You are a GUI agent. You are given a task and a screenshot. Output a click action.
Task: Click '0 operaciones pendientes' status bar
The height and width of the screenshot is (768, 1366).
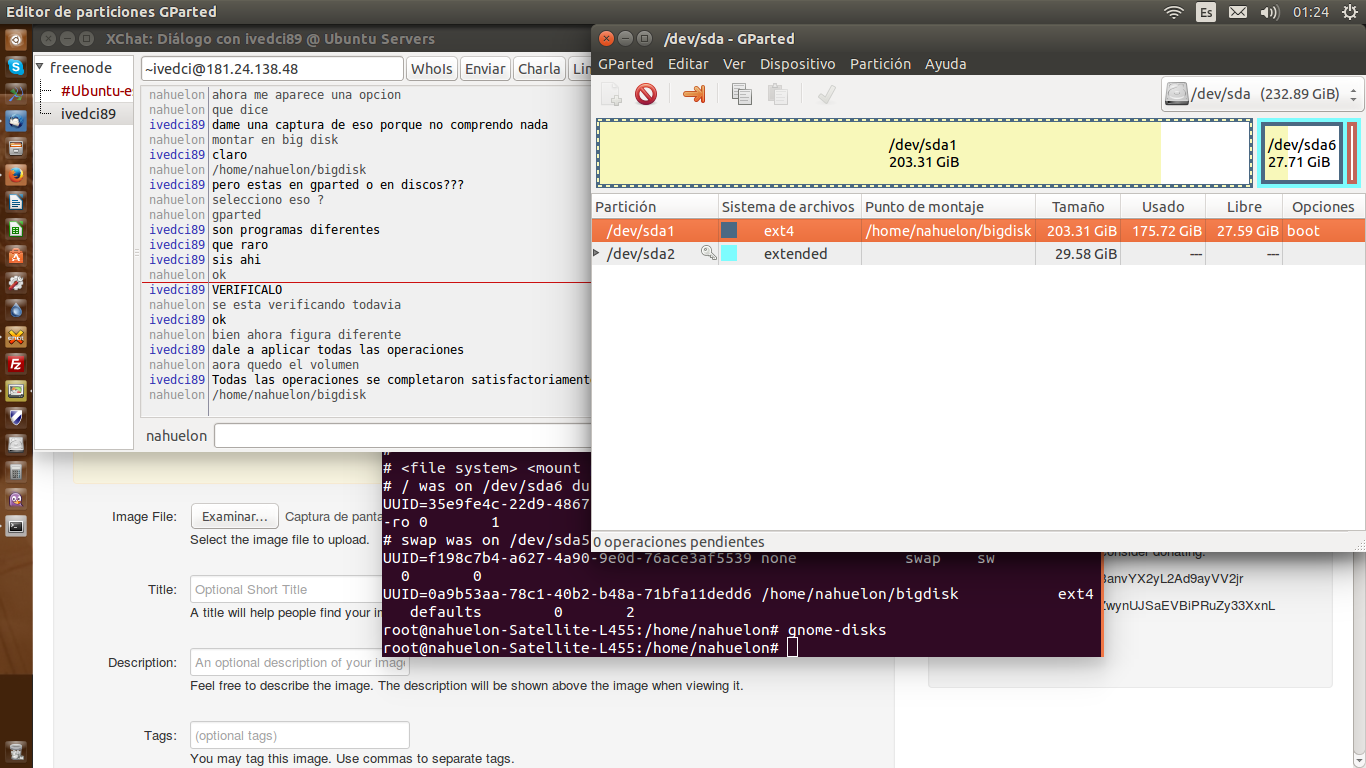pyautogui.click(x=679, y=542)
